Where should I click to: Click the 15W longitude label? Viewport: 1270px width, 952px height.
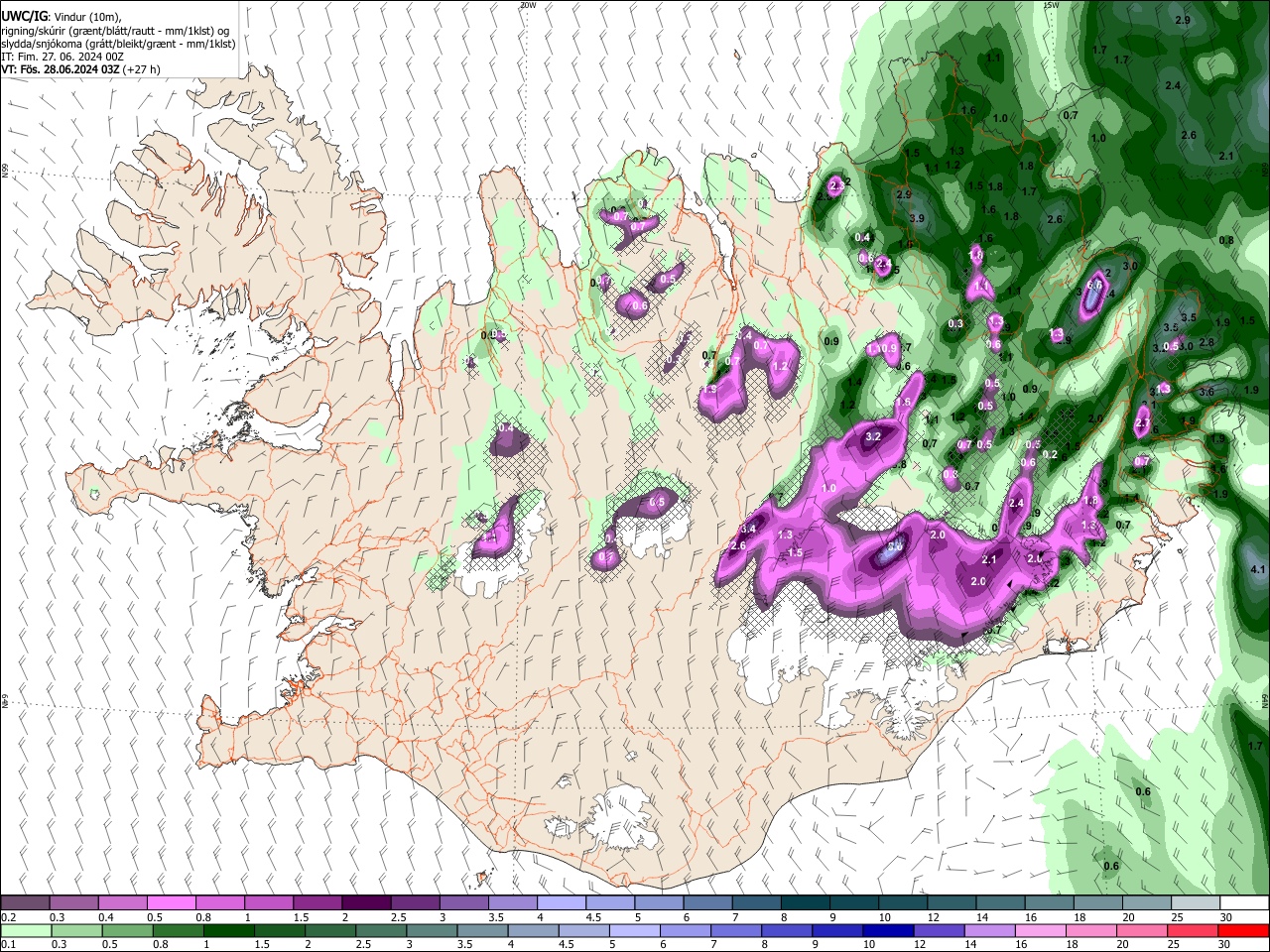pos(1052,5)
